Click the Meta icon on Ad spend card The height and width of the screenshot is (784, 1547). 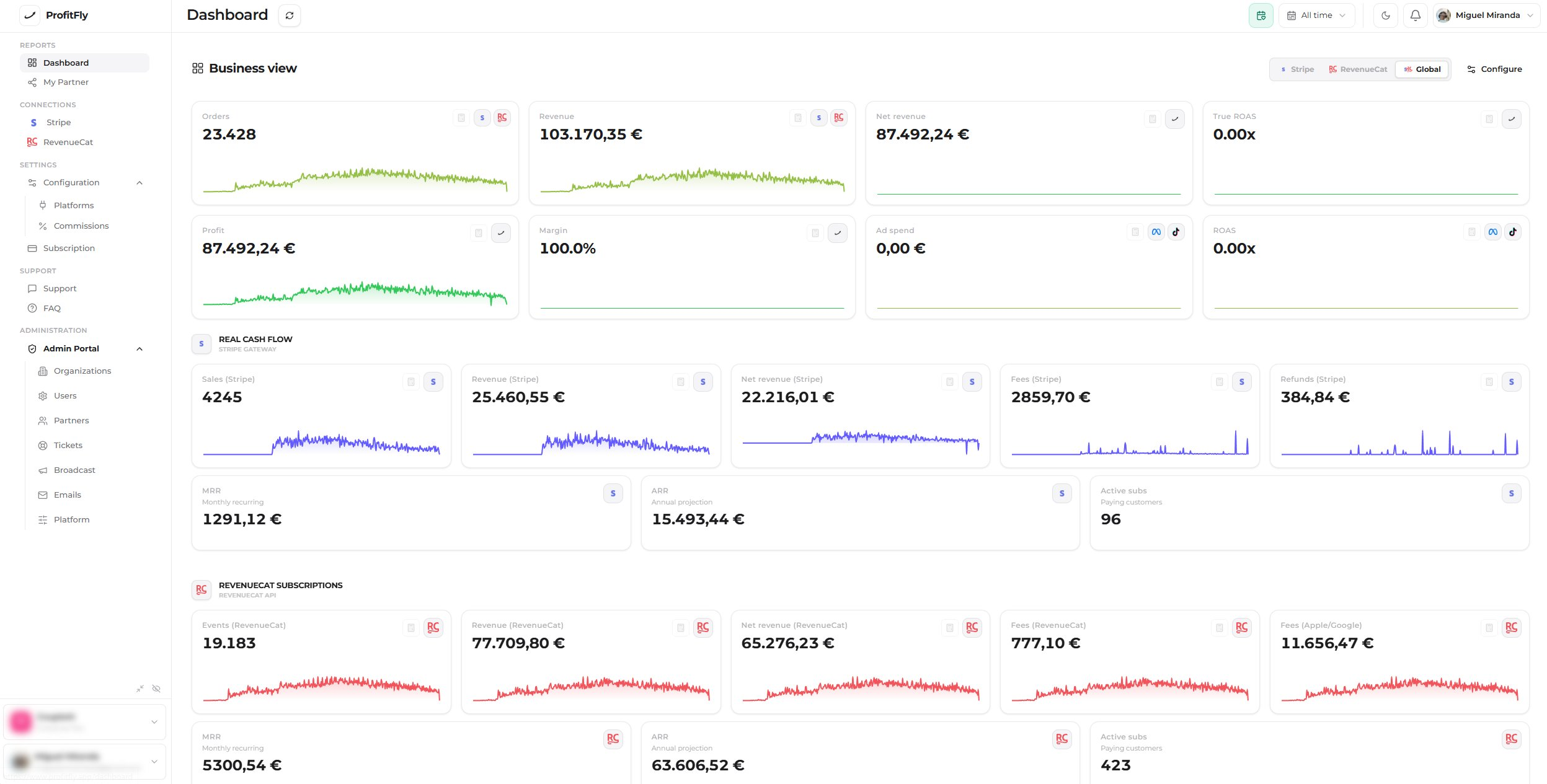pos(1156,232)
